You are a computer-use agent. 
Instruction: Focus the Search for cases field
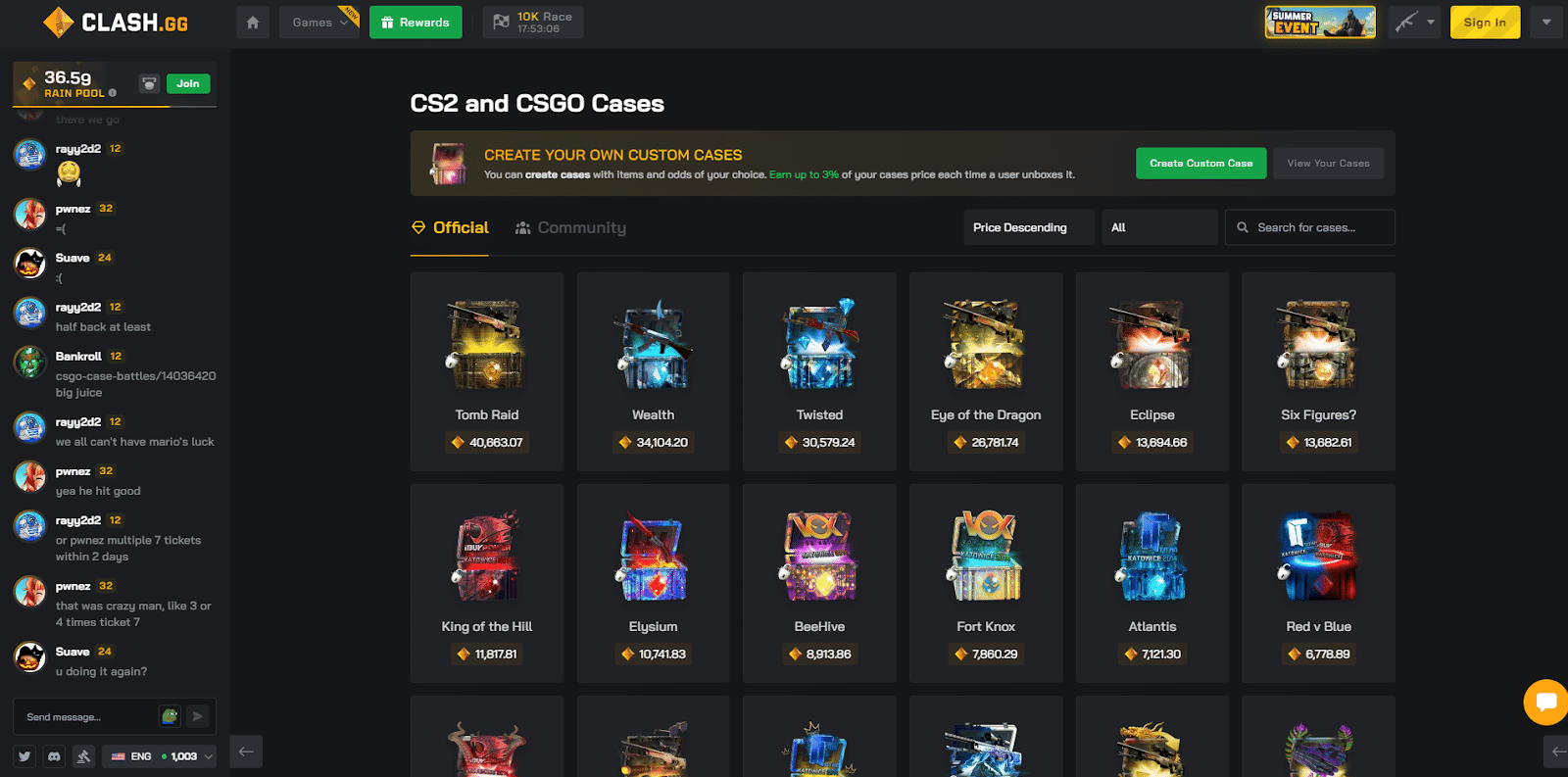tap(1309, 227)
